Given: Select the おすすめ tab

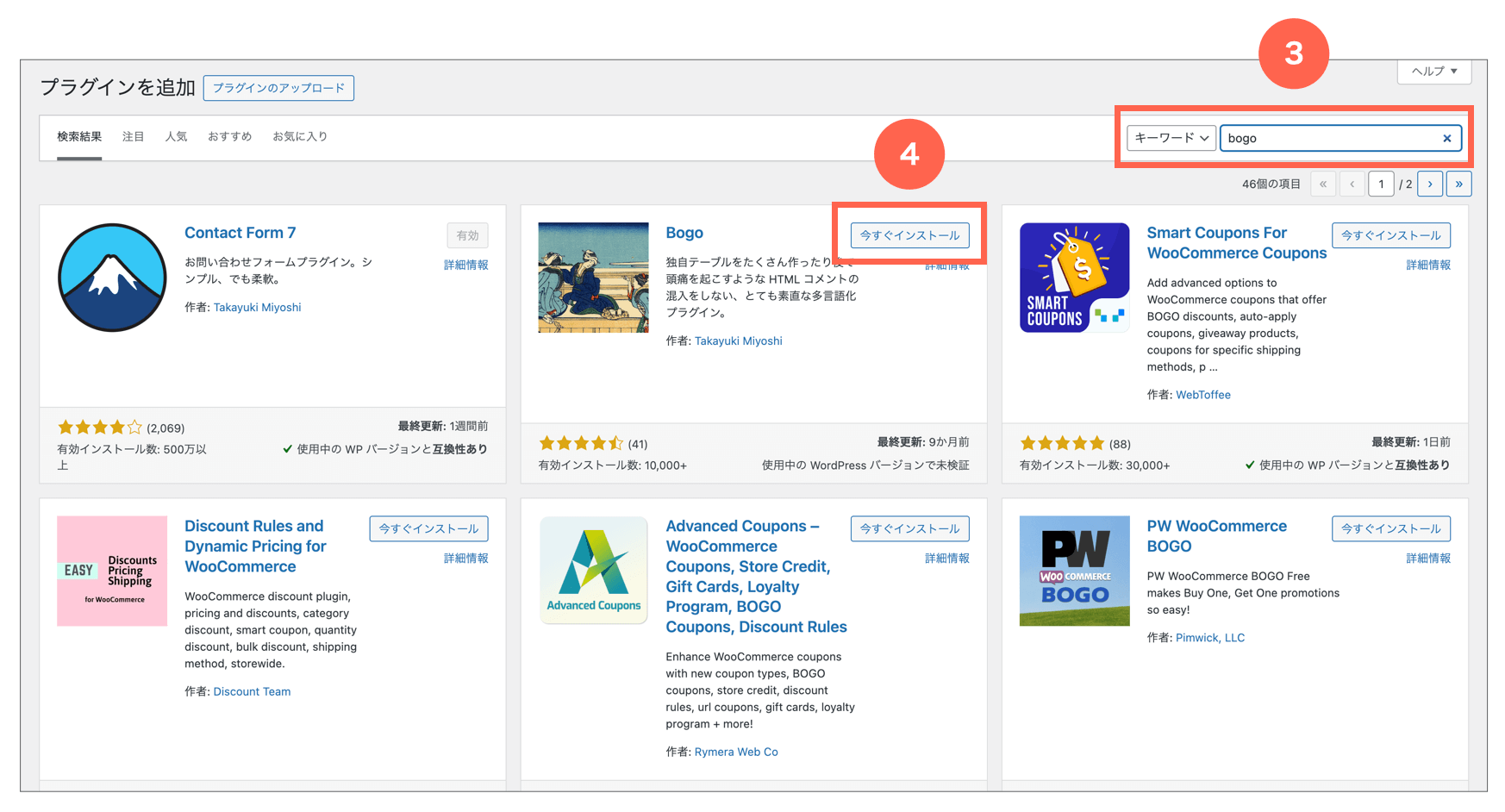Looking at the screenshot, I should pyautogui.click(x=229, y=136).
